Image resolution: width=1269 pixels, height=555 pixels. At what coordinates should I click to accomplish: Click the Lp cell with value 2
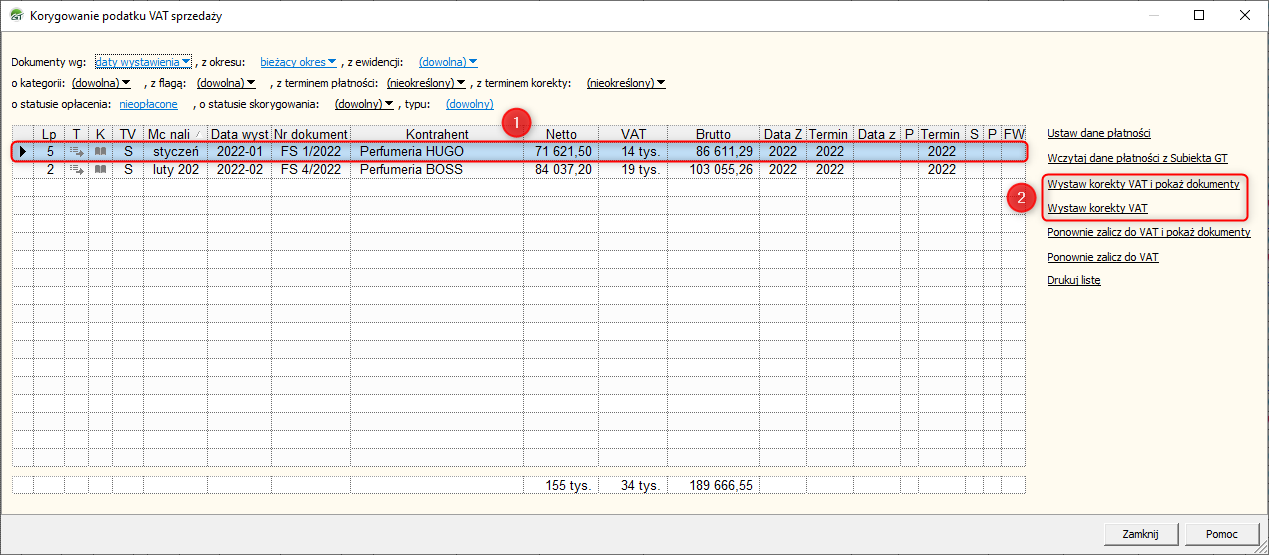[x=49, y=170]
